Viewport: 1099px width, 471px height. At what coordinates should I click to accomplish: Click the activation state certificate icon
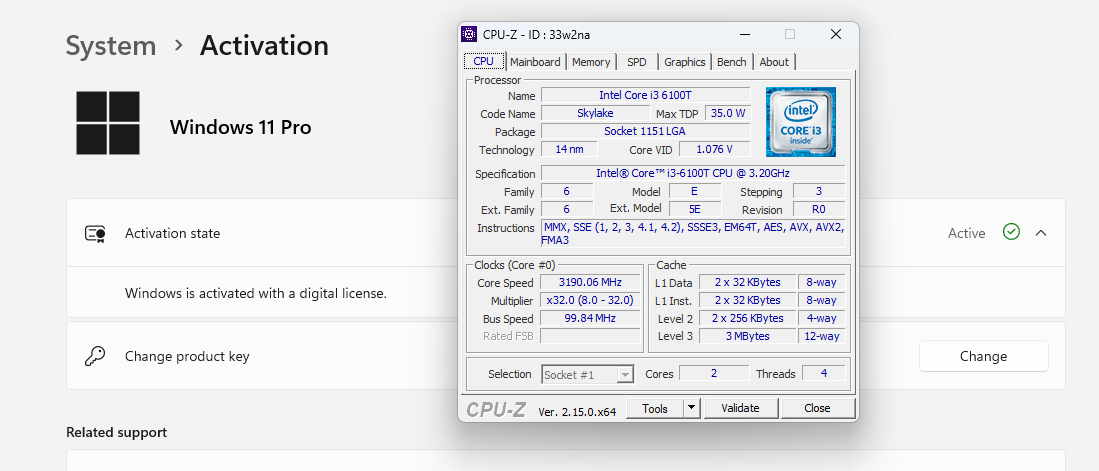(x=95, y=233)
